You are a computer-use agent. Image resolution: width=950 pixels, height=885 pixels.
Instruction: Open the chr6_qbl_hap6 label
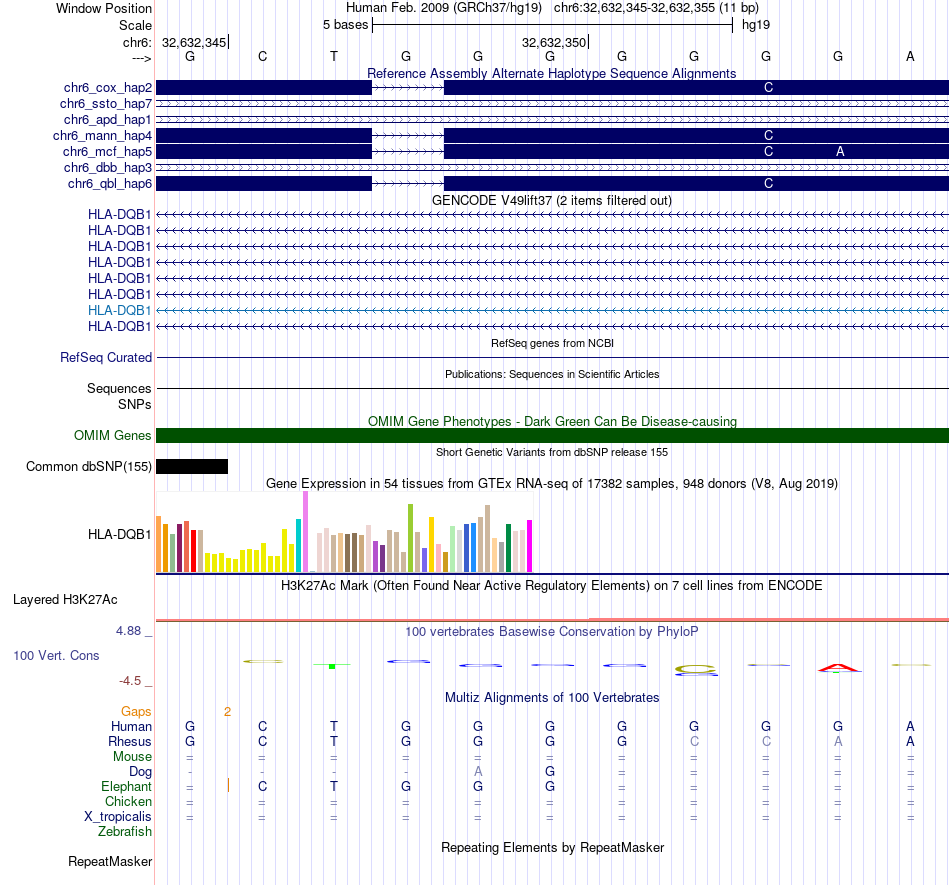pyautogui.click(x=110, y=184)
